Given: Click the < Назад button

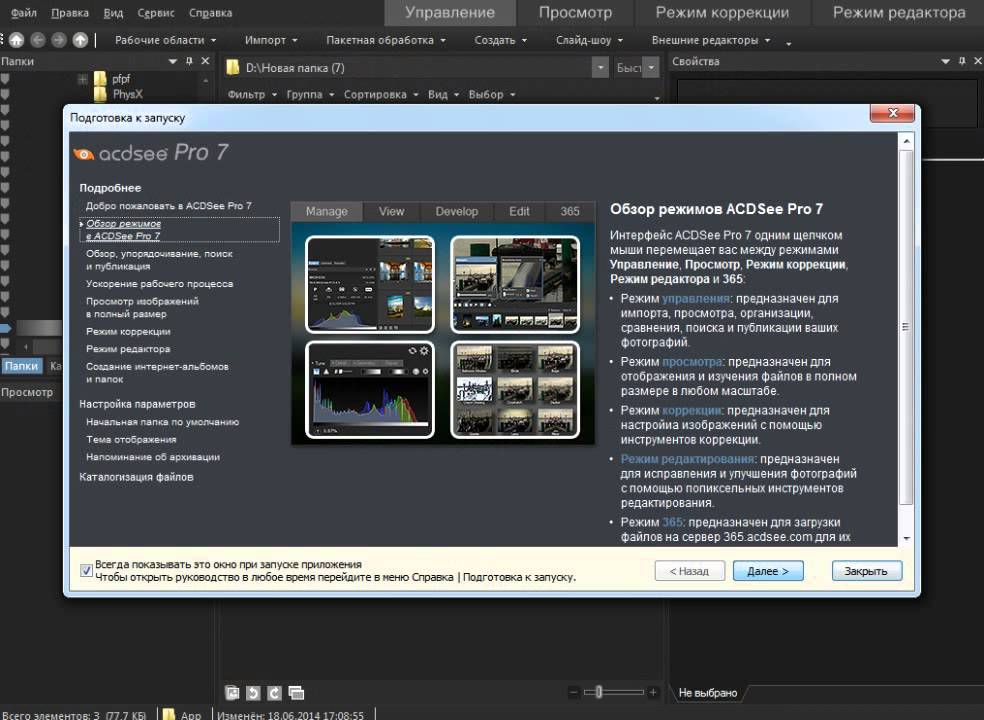Looking at the screenshot, I should 689,571.
